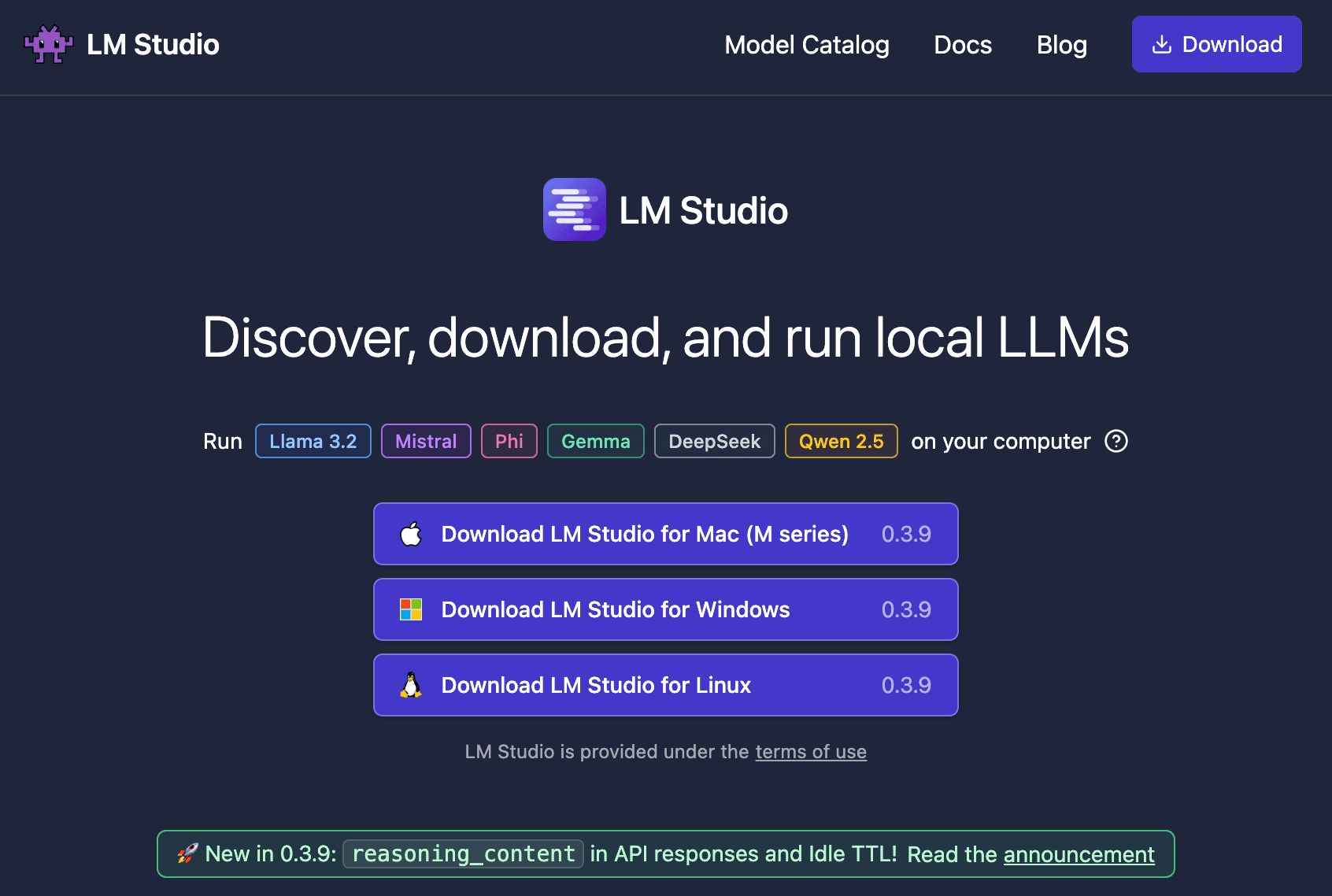Click the reasoning_content code snippet in the banner
The width and height of the screenshot is (1332, 896).
click(463, 853)
